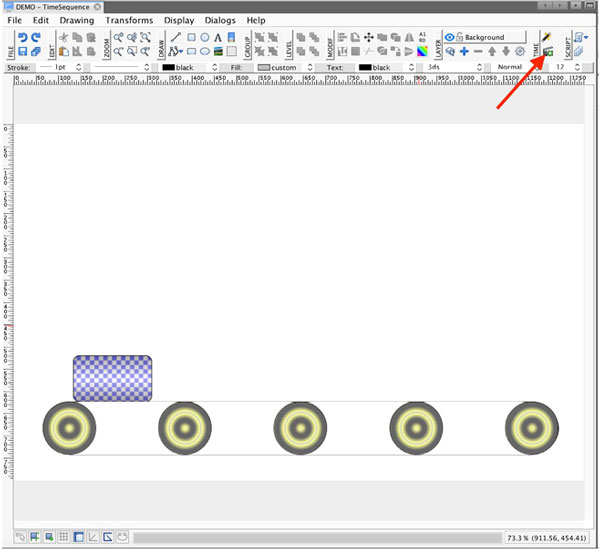Viewport: 600px width, 549px height.
Task: Toggle the grid display icon in bottom bar
Action: (64, 537)
